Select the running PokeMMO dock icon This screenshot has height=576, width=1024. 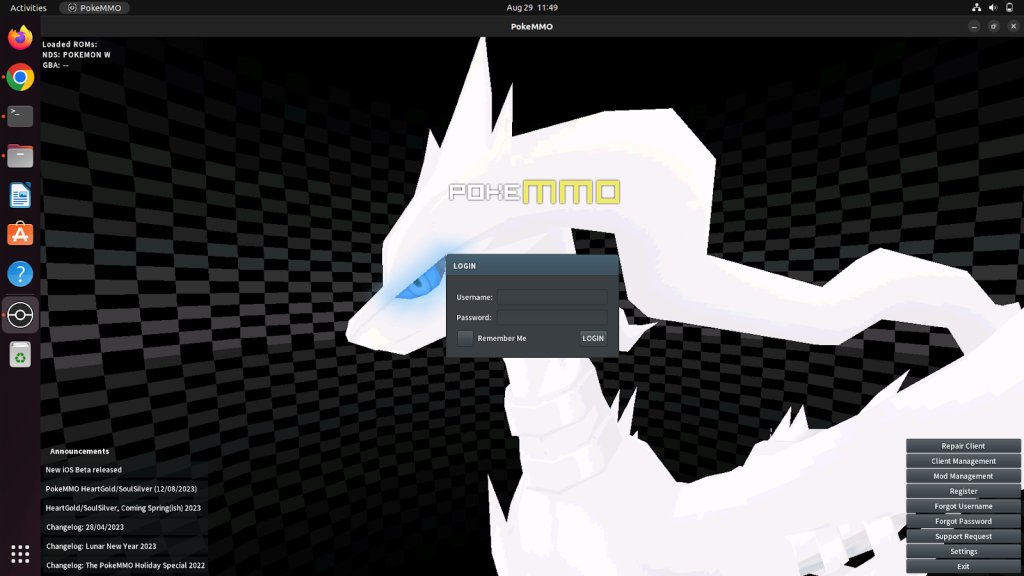pyautogui.click(x=19, y=314)
